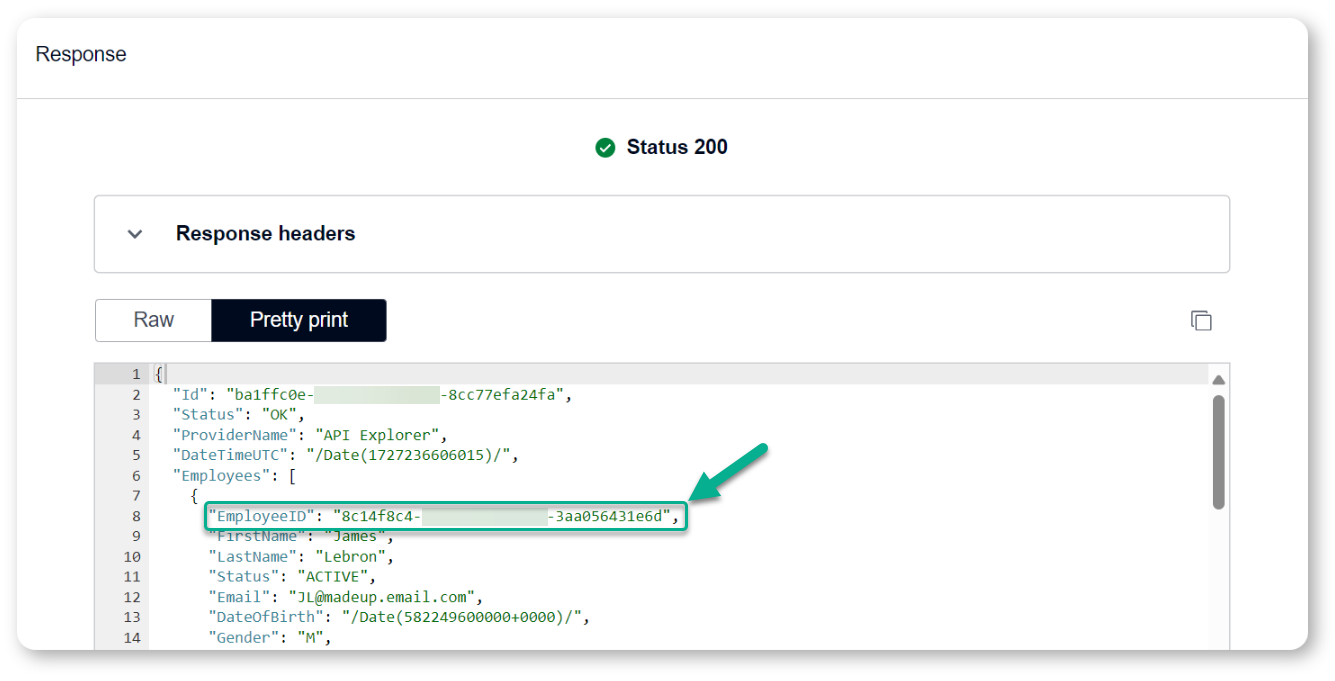The image size is (1335, 681).
Task: Switch to the Raw view tab
Action: (x=153, y=320)
